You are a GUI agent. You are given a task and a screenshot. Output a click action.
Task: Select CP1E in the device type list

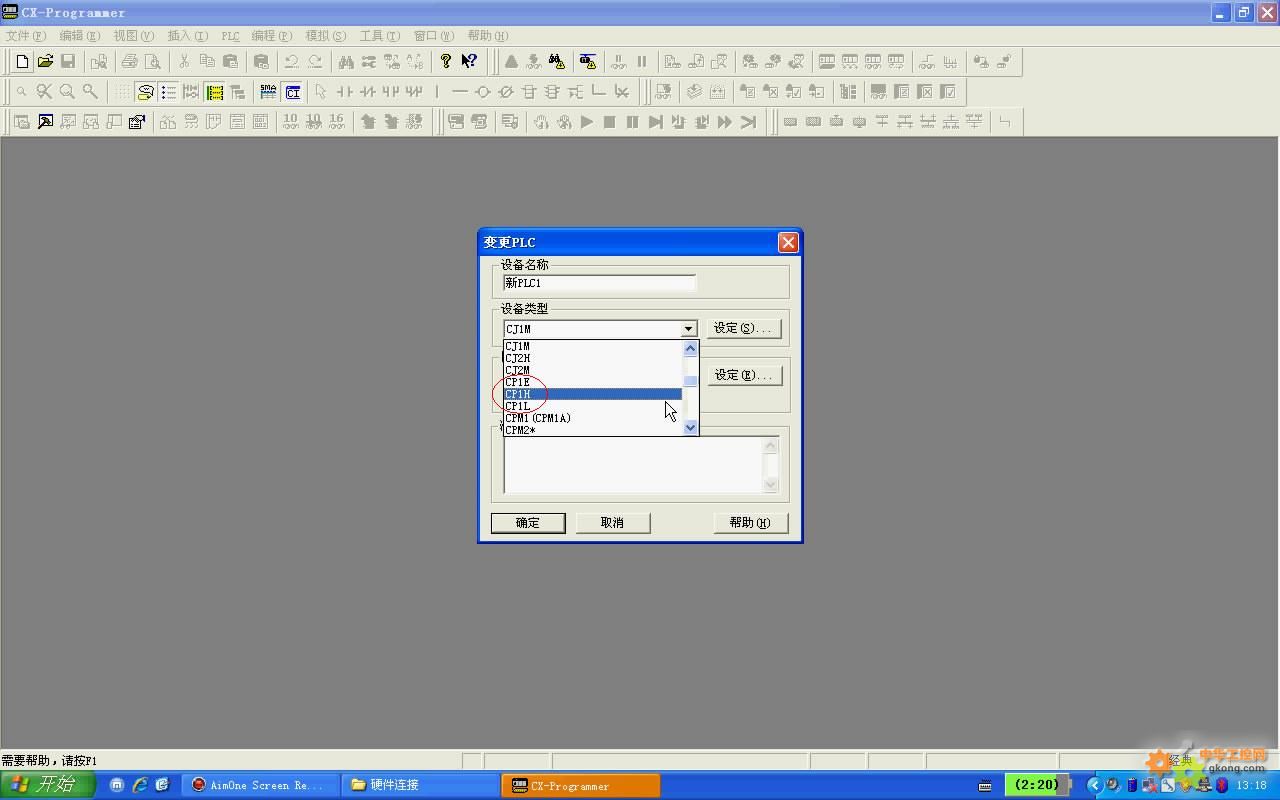click(593, 382)
